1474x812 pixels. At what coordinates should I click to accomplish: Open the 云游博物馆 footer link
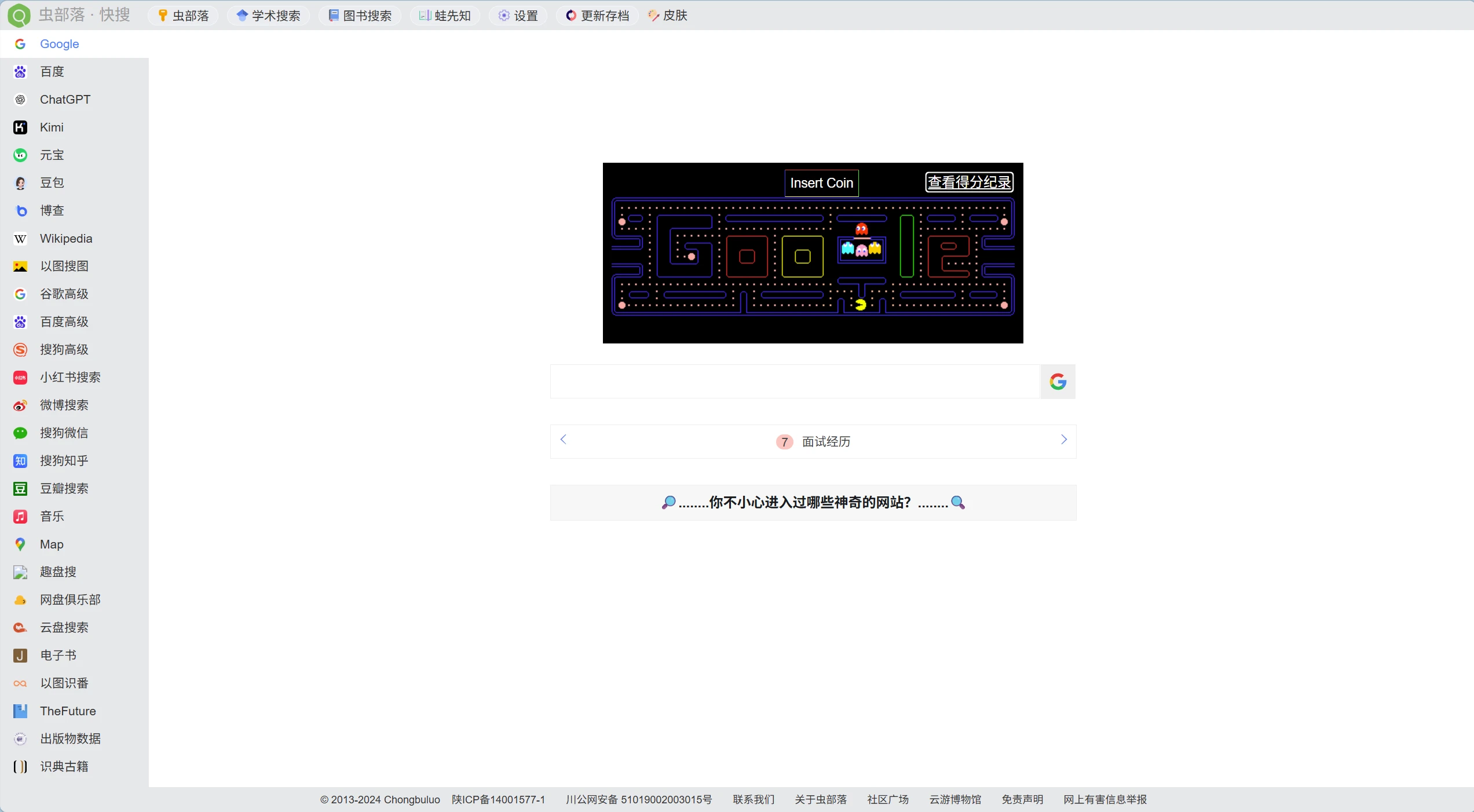pos(955,800)
